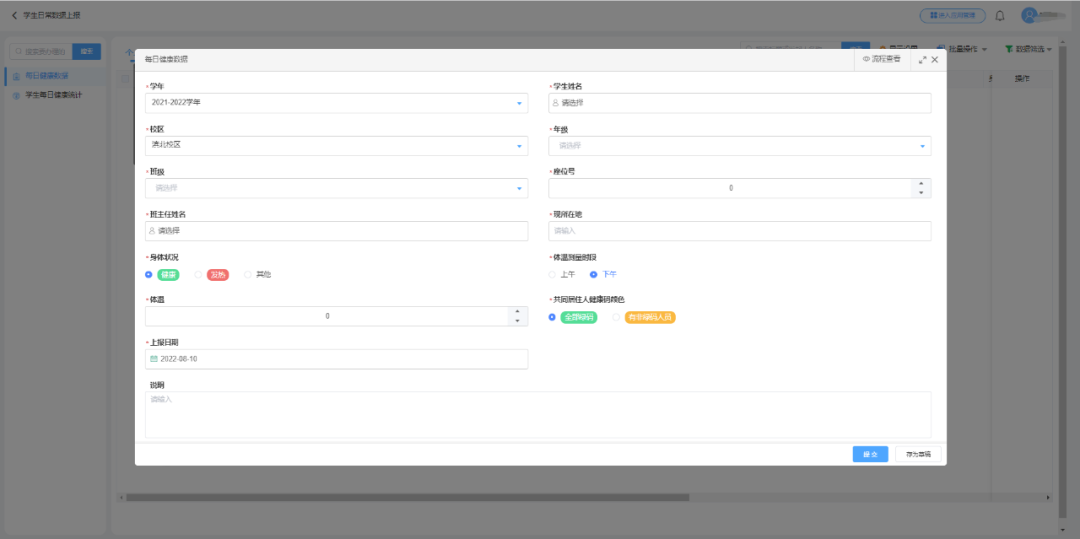Click the person icon in 班主任姓名 field
The width and height of the screenshot is (1080, 539).
(x=153, y=231)
